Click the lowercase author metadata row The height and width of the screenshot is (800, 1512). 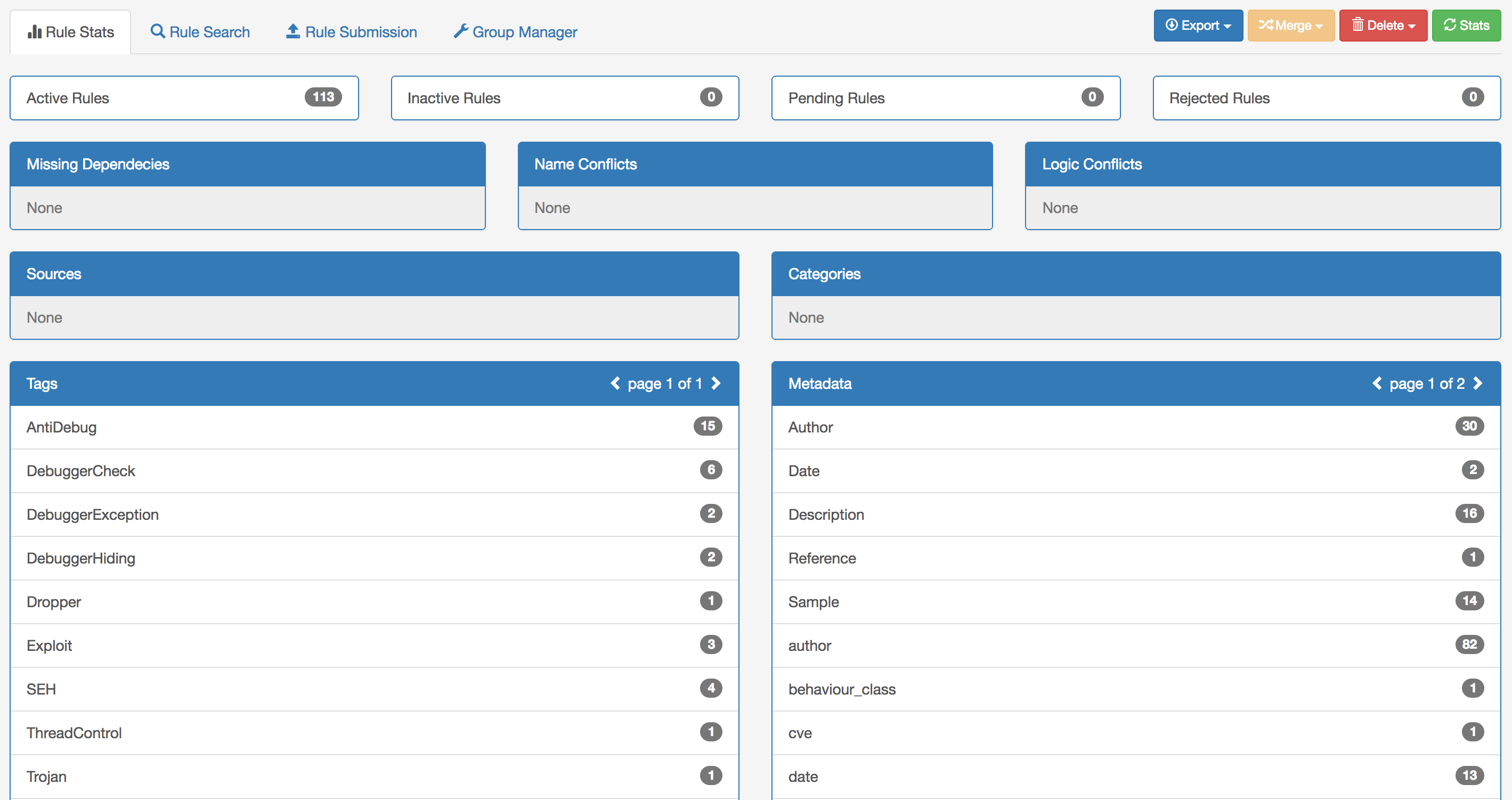click(1136, 646)
